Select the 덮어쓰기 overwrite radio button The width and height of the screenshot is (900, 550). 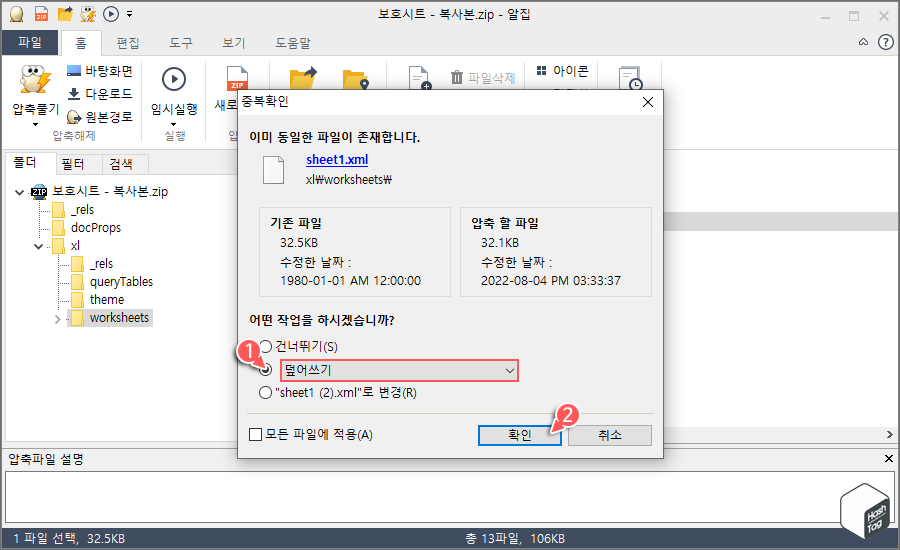pyautogui.click(x=265, y=370)
